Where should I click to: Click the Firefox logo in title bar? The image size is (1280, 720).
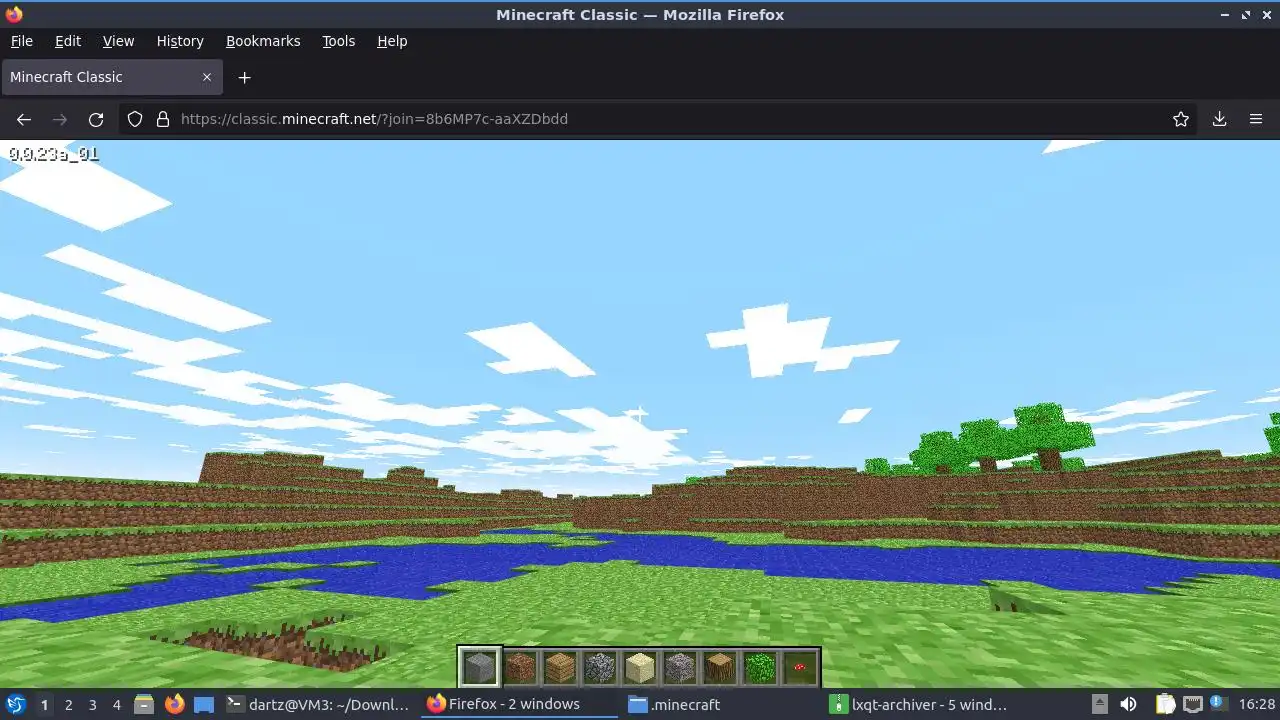(14, 14)
